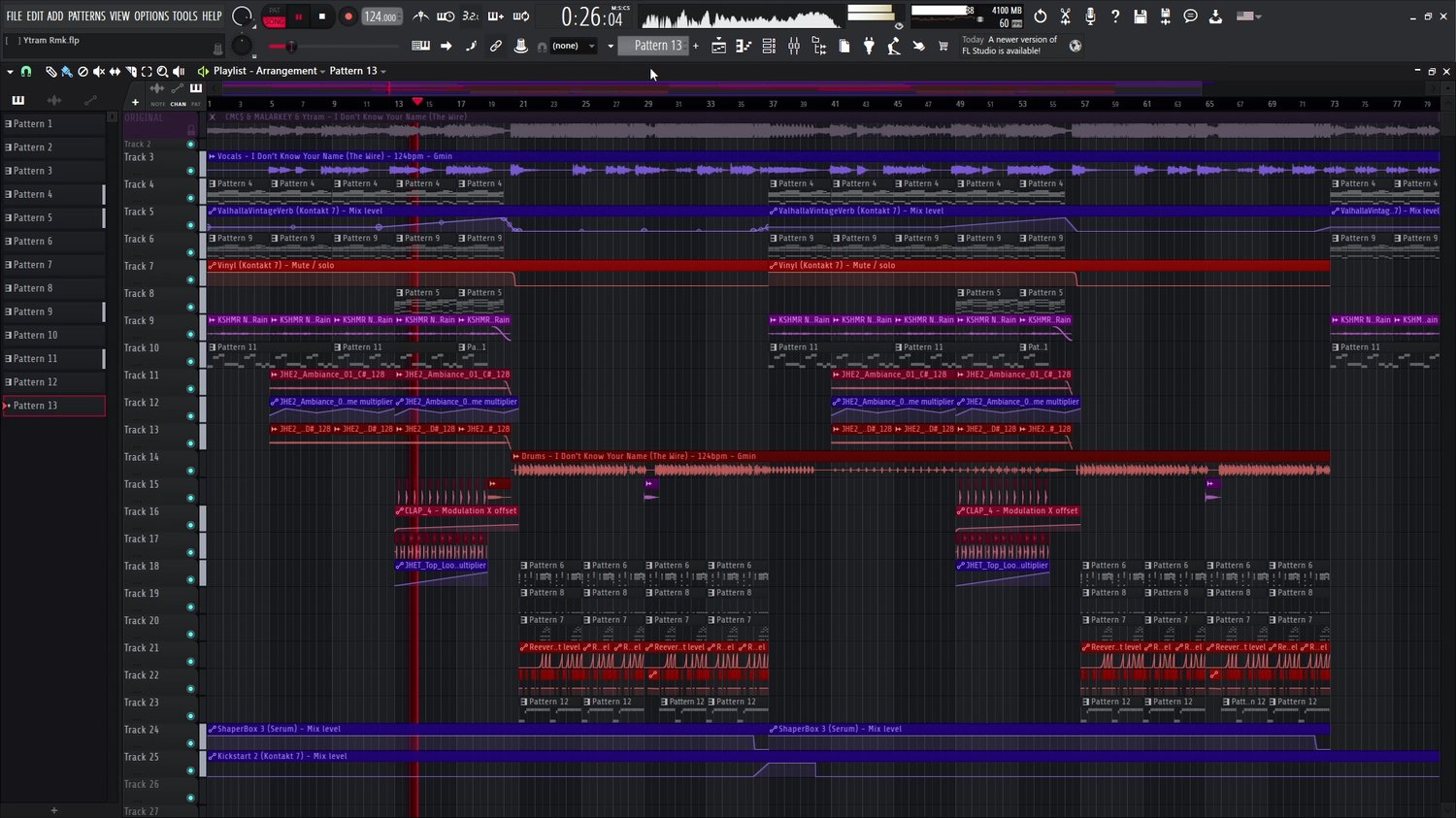Toggle the playlist snap magnet
This screenshot has height=818, width=1456.
pyautogui.click(x=26, y=72)
